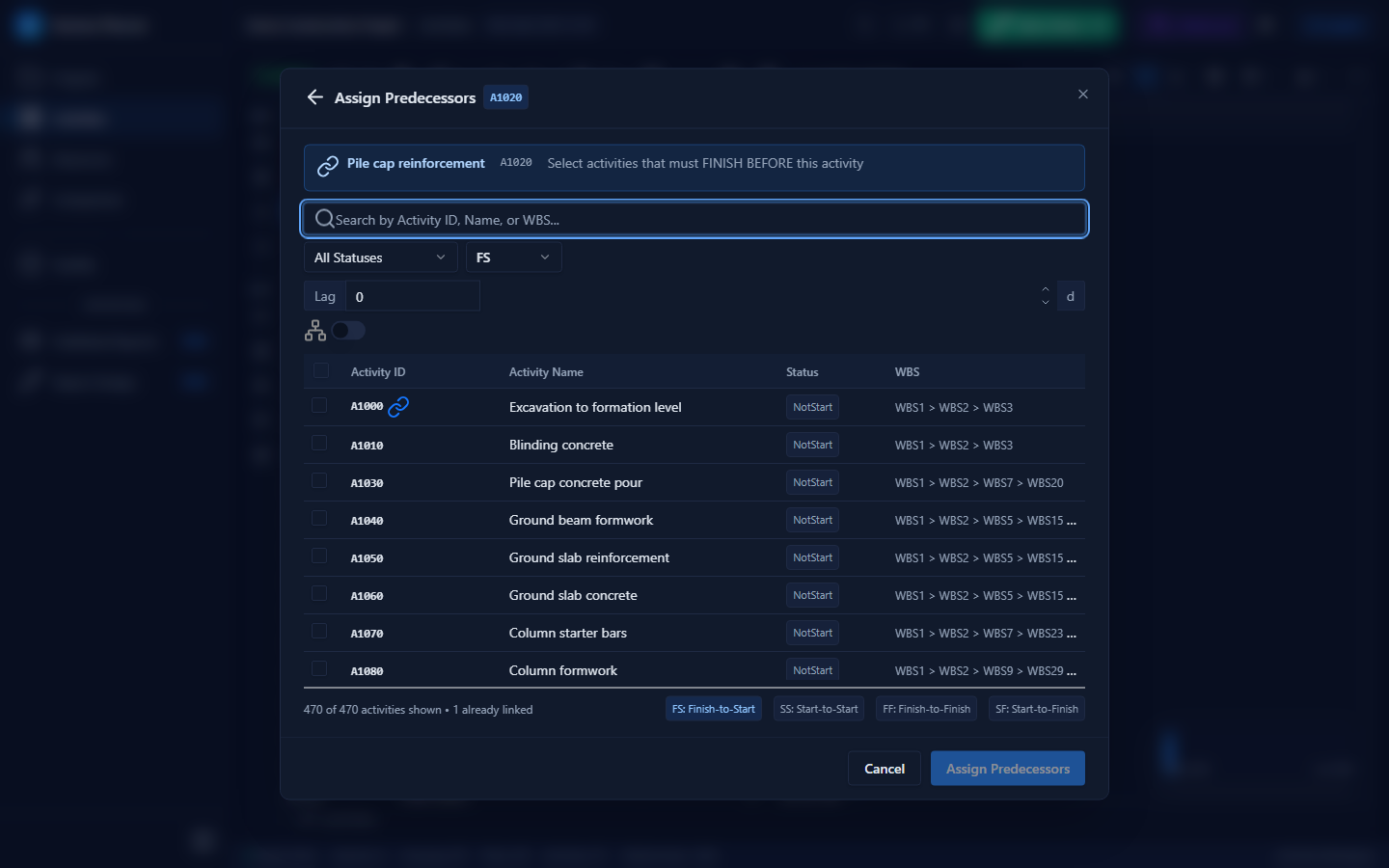Click the lag unit 'd' box

pyautogui.click(x=1071, y=296)
